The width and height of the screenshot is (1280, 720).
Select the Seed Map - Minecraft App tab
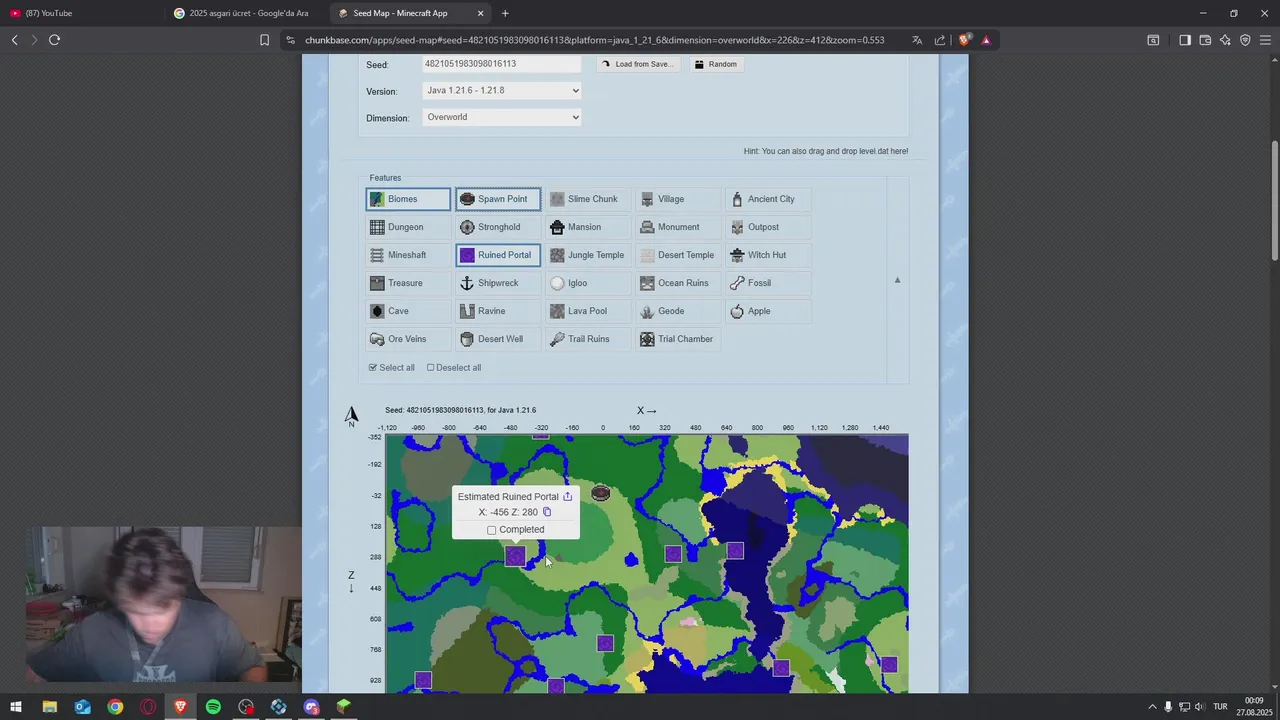pos(410,13)
